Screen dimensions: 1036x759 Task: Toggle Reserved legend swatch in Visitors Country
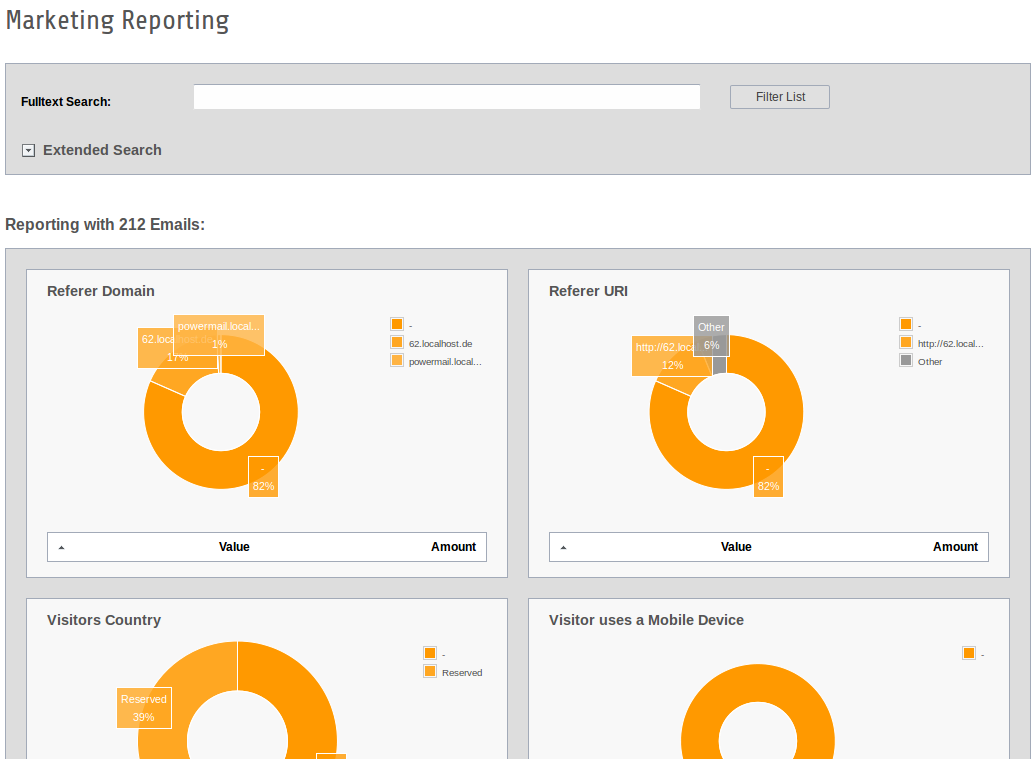(x=430, y=671)
